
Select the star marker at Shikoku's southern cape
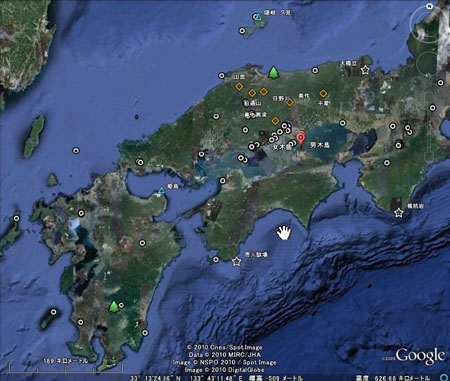[x=237, y=262]
